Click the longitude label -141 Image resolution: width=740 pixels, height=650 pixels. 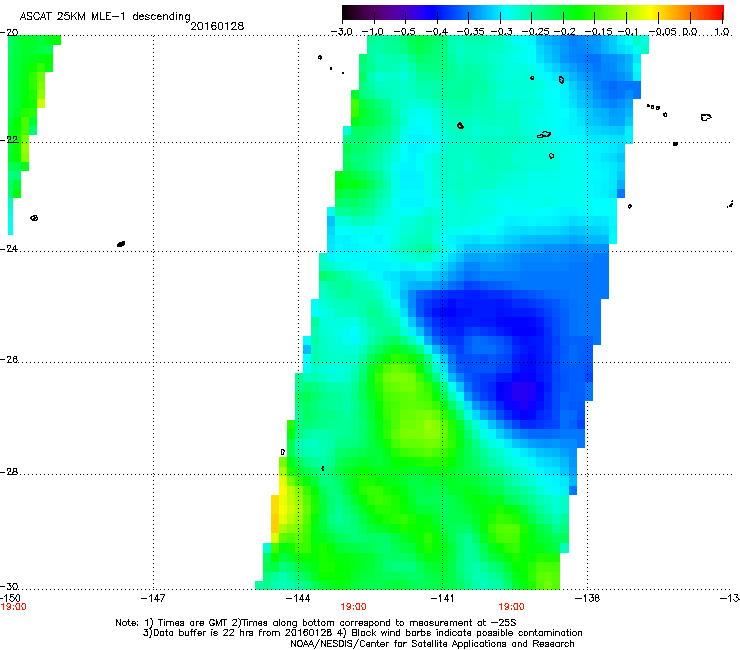[442, 598]
